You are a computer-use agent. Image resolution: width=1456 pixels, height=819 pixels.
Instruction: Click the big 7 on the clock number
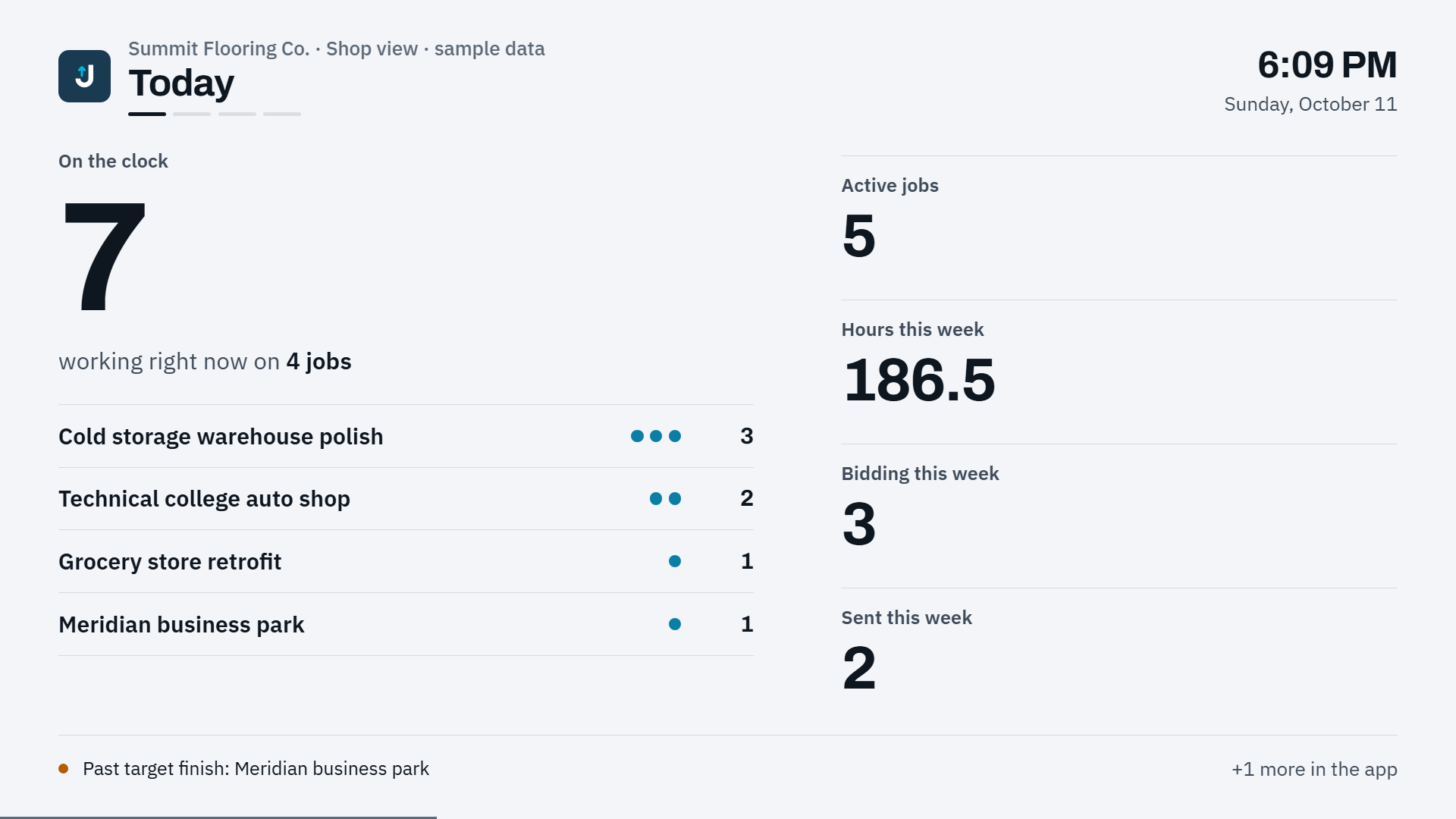(104, 256)
